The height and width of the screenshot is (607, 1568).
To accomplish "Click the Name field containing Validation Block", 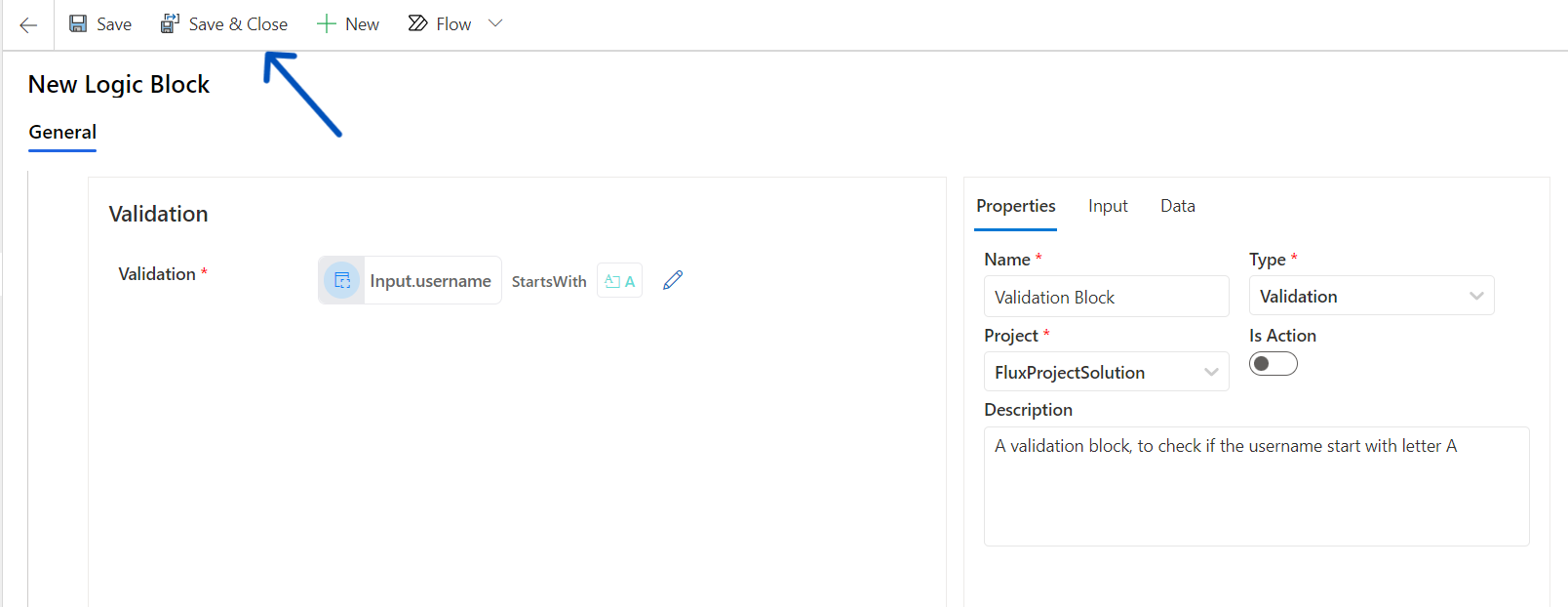I will (1106, 297).
